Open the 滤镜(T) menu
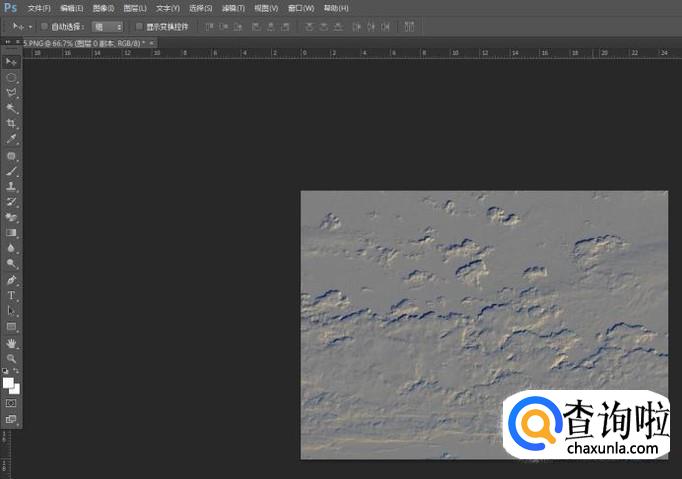682x479 pixels. pyautogui.click(x=234, y=8)
